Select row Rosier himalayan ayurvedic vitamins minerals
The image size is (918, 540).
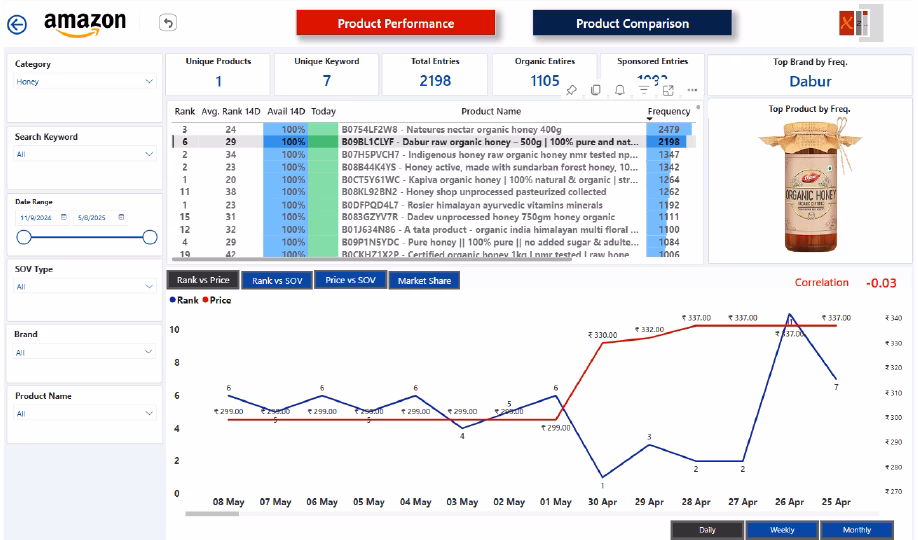(433, 205)
